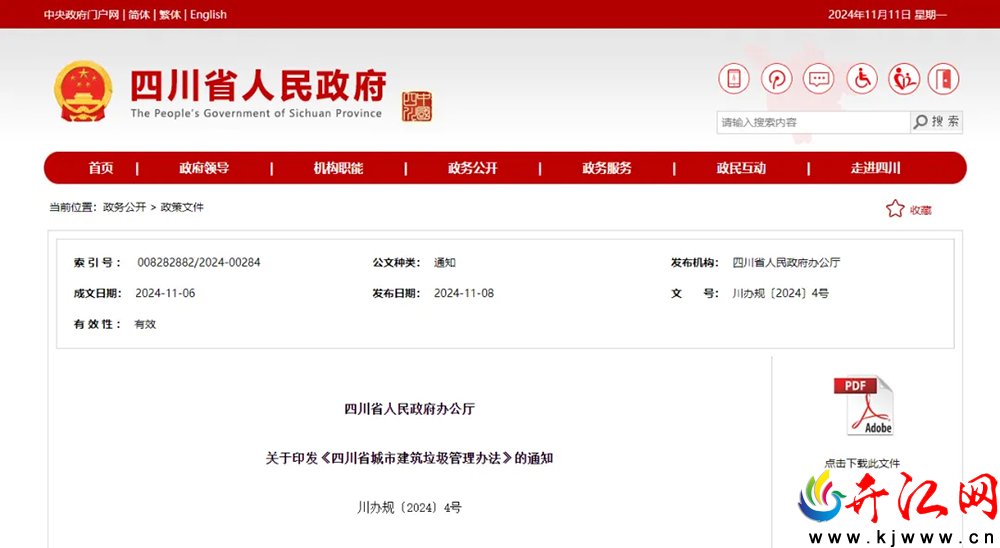
Task: Click the elderly care mode icon
Action: [904, 79]
